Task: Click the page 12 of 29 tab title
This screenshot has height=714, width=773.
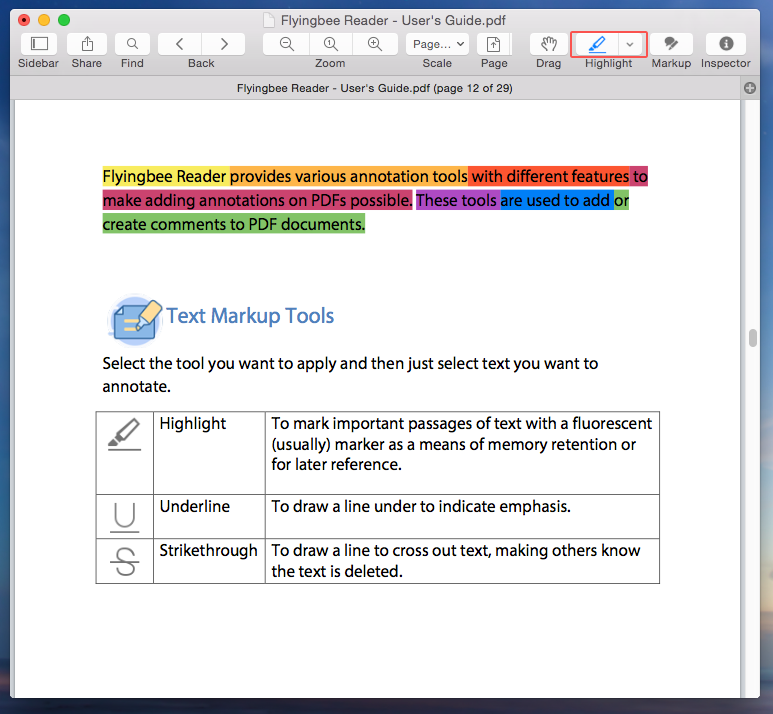Action: coord(374,88)
